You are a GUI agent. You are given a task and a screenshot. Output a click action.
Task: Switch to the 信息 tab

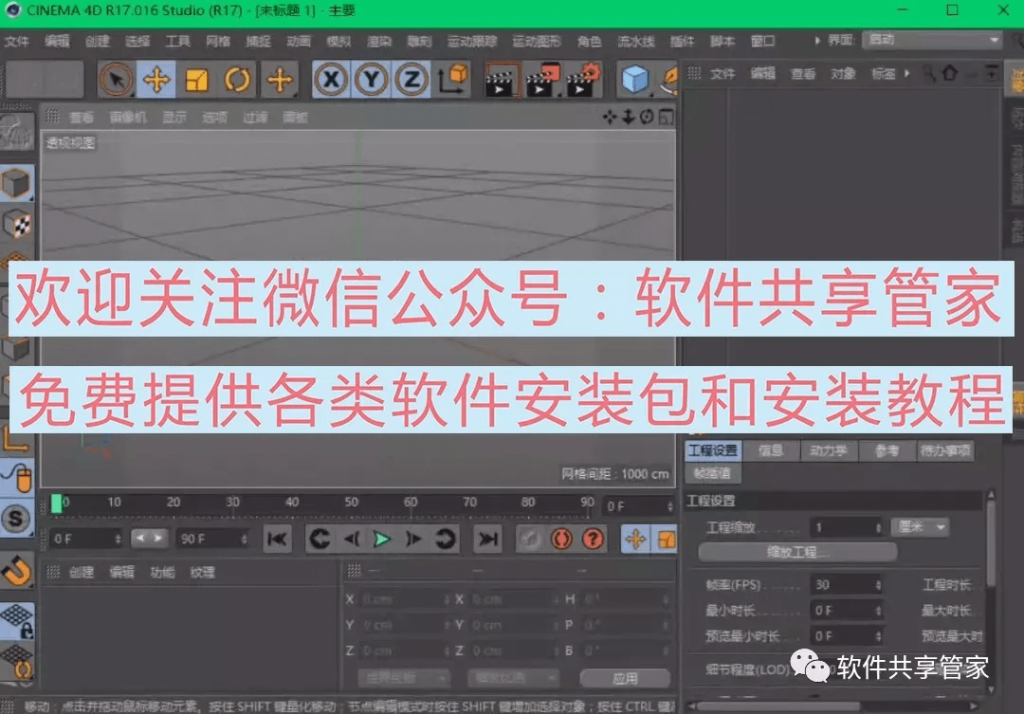tap(771, 450)
